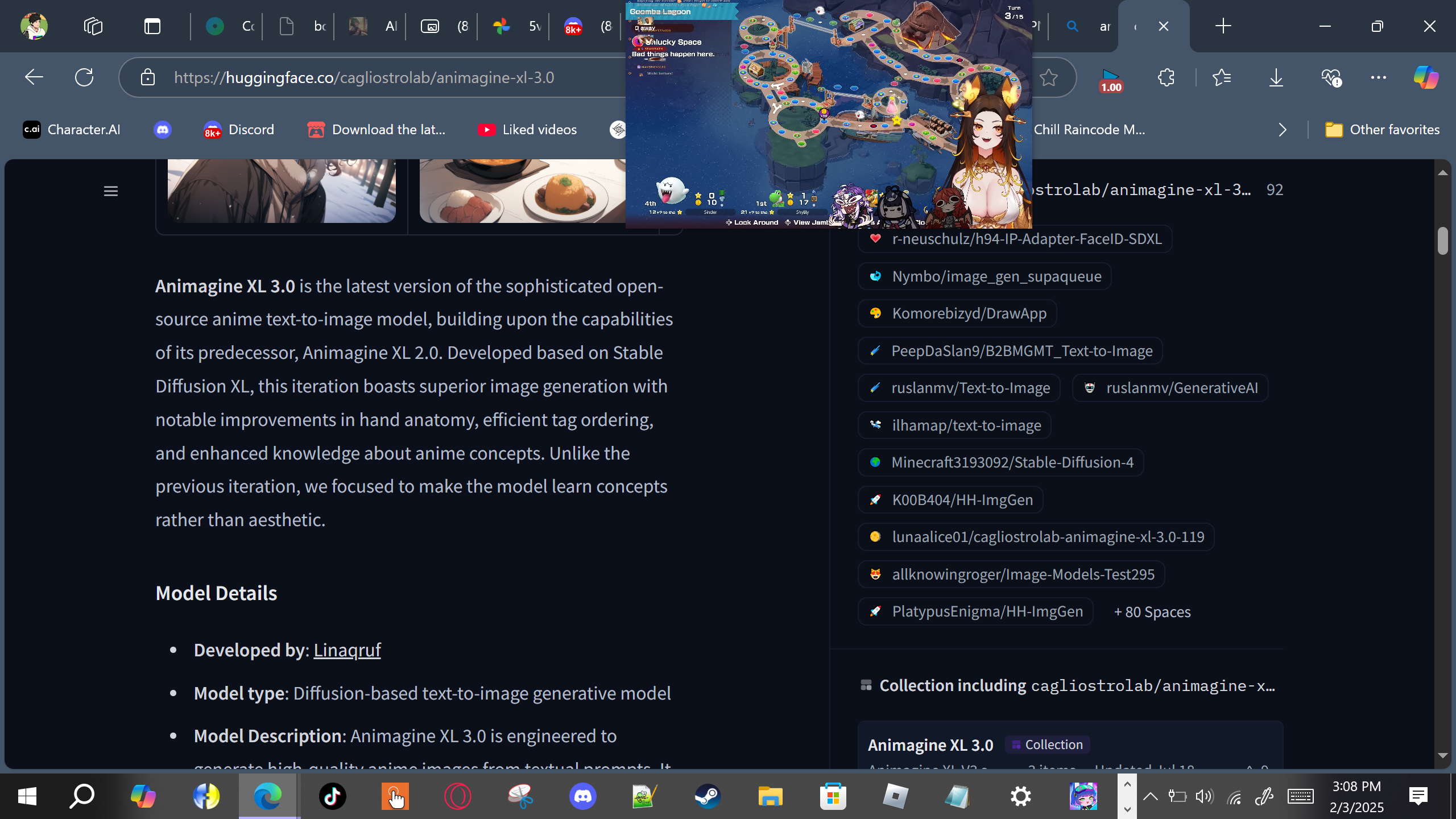
Task: Open Settings gear on the taskbar
Action: (1021, 796)
